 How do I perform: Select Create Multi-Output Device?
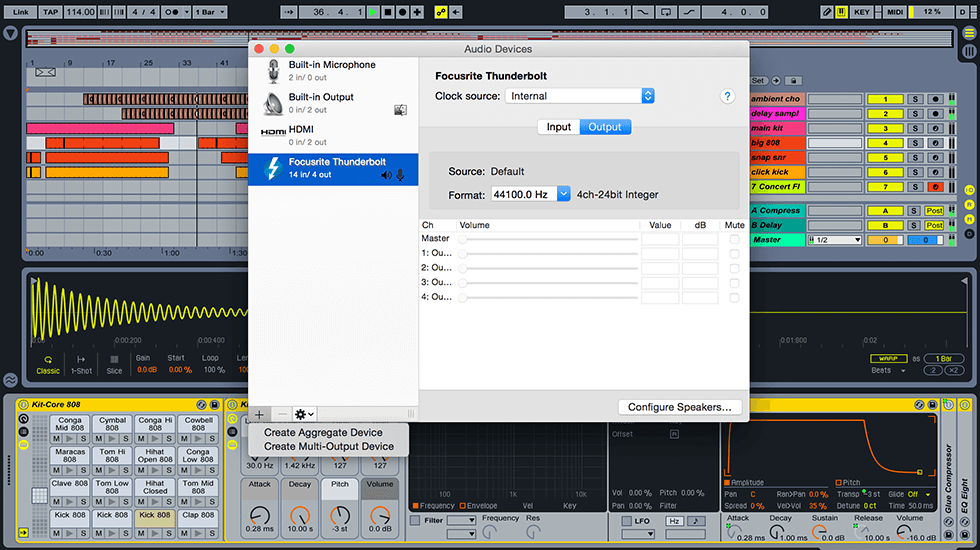click(x=329, y=446)
